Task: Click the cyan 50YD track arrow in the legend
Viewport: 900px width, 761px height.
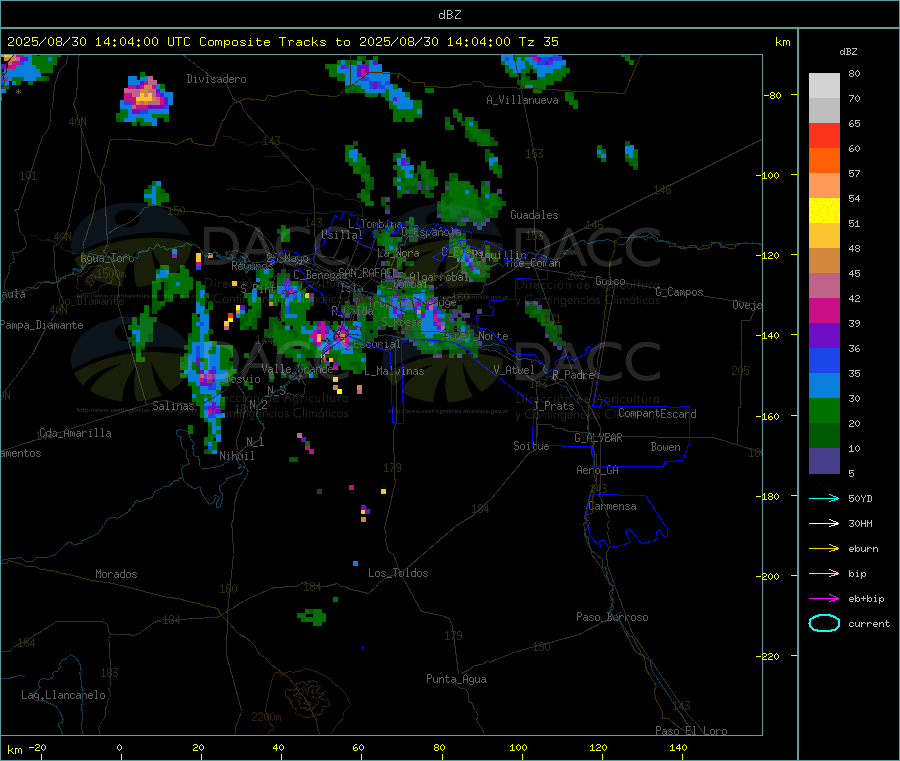Action: coord(824,498)
